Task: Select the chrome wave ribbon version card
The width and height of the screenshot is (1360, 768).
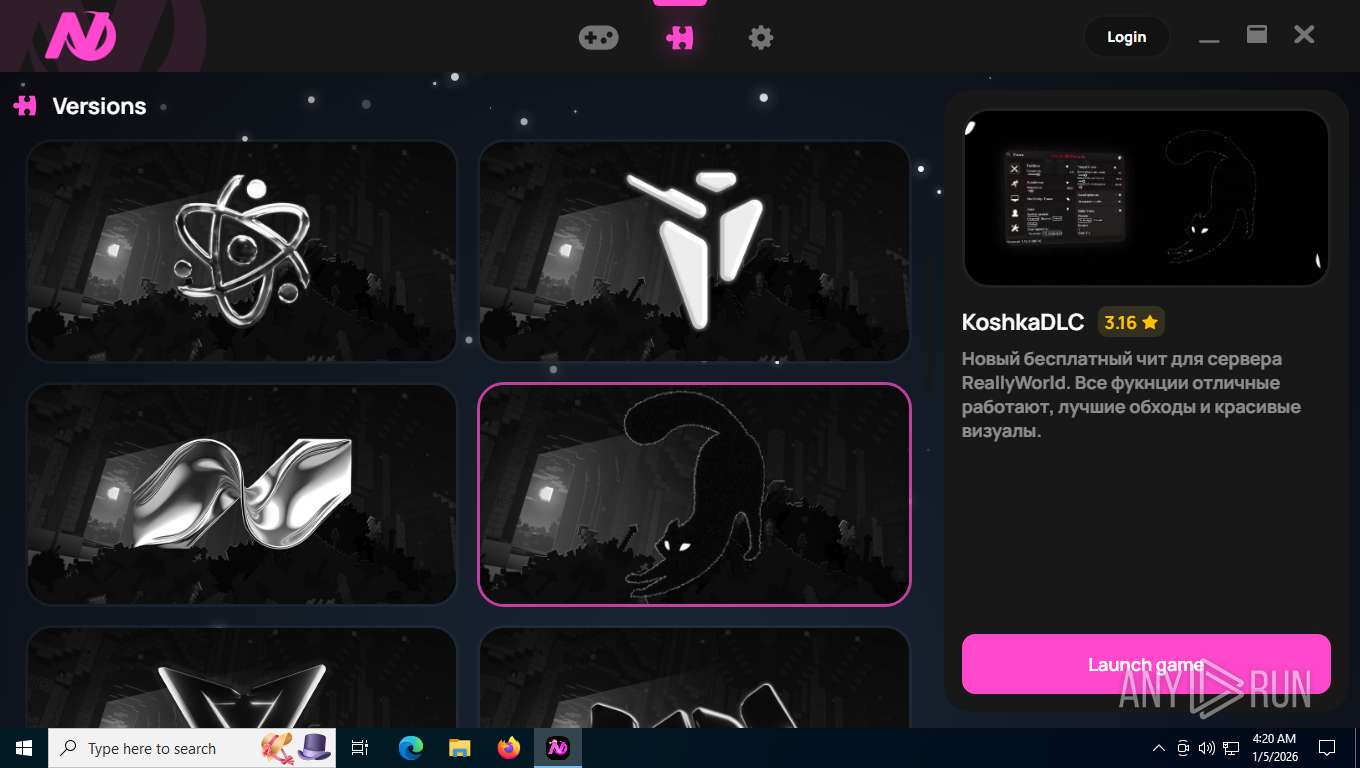Action: 242,494
